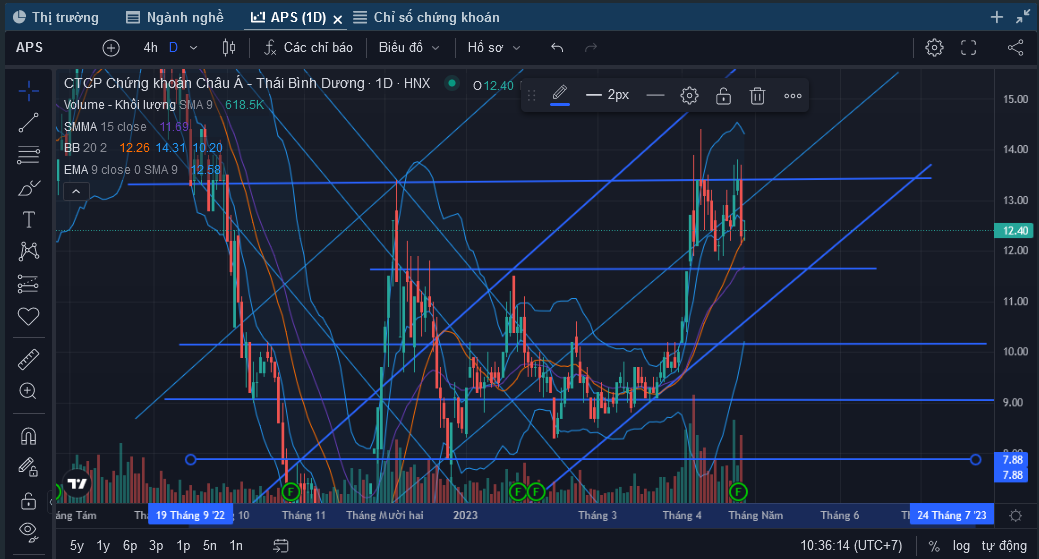Undo the last chart action
Viewport: 1039px width, 559px height.
point(557,48)
